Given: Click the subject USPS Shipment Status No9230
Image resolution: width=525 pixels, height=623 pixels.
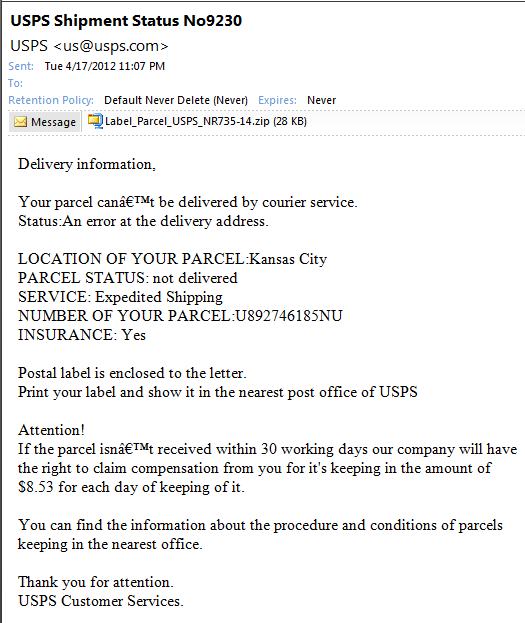Looking at the screenshot, I should tap(126, 21).
